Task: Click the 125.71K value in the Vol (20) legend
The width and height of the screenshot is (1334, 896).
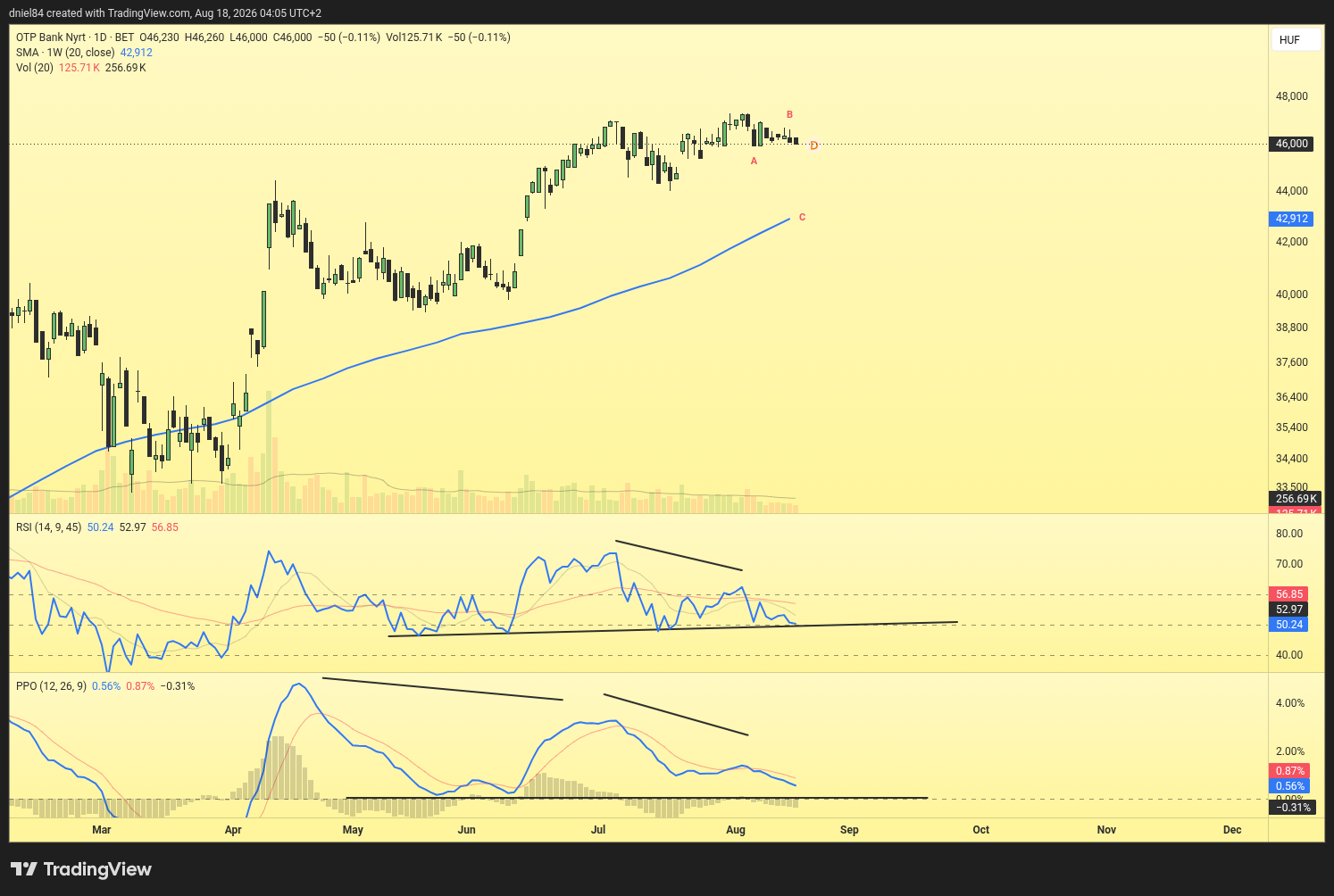Action: 79,68
